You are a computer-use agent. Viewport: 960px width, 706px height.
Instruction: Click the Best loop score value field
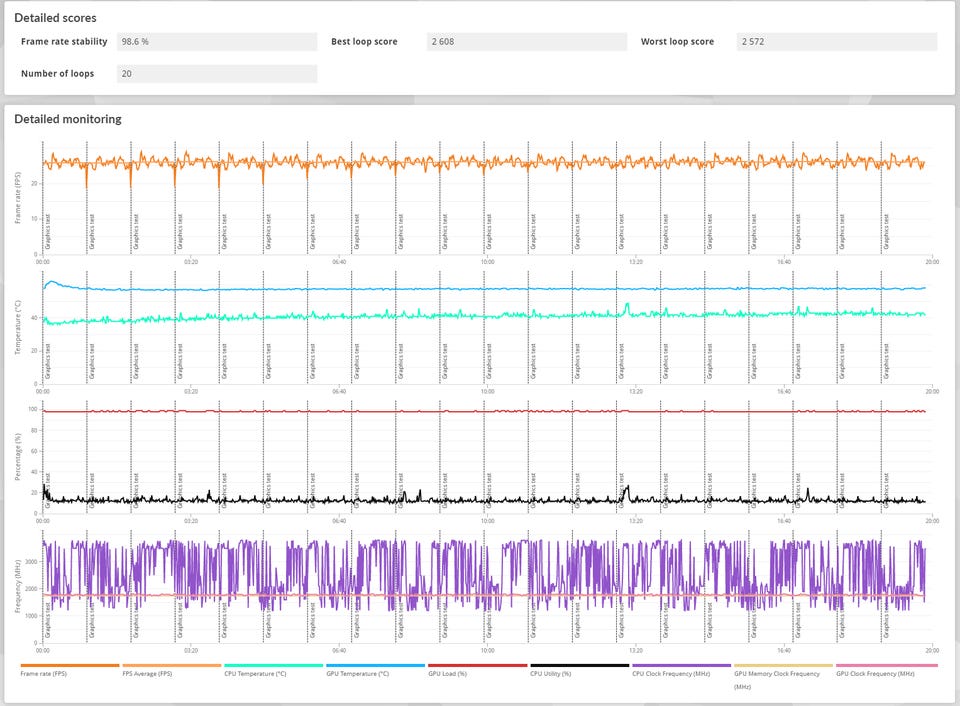tap(526, 42)
